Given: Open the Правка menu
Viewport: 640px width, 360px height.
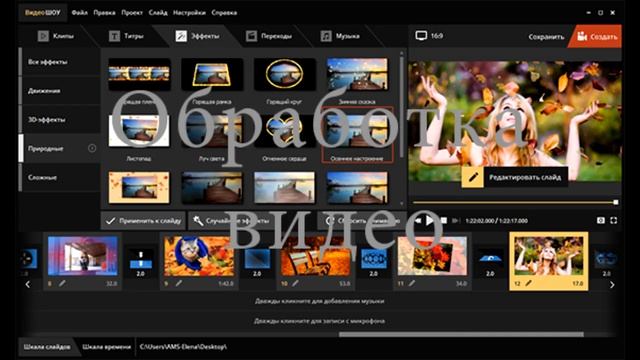Looking at the screenshot, I should (x=104, y=13).
